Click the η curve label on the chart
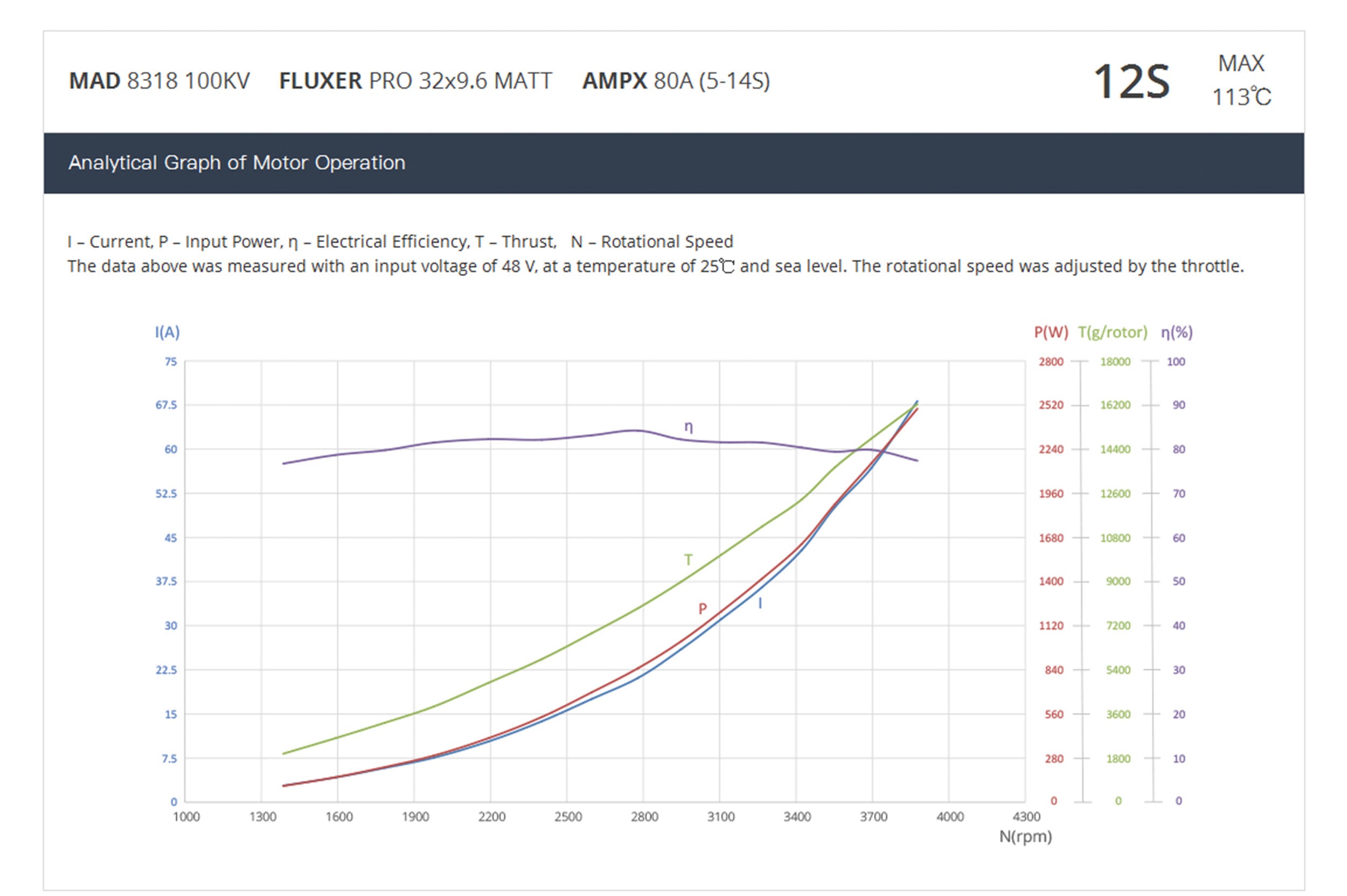This screenshot has width=1347, height=896. (688, 427)
